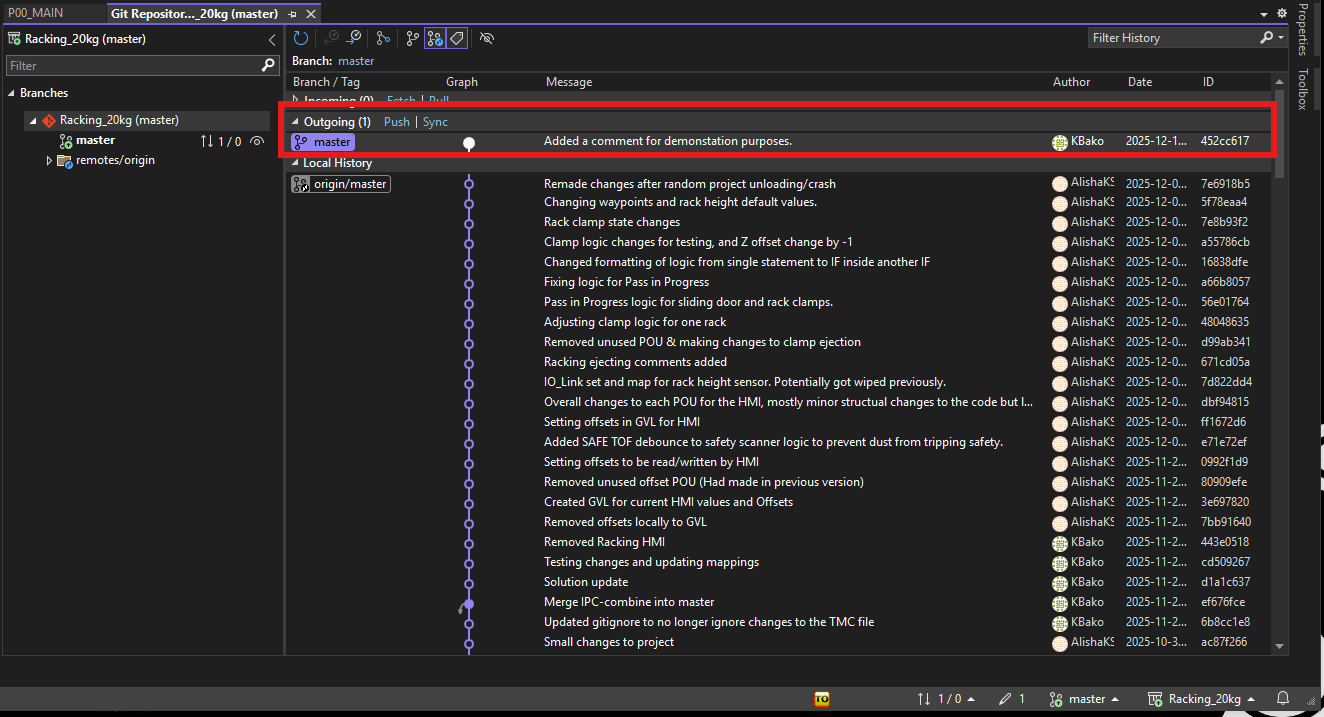Click commit ID ac87f266
Image resolution: width=1324 pixels, height=717 pixels.
click(x=1225, y=642)
